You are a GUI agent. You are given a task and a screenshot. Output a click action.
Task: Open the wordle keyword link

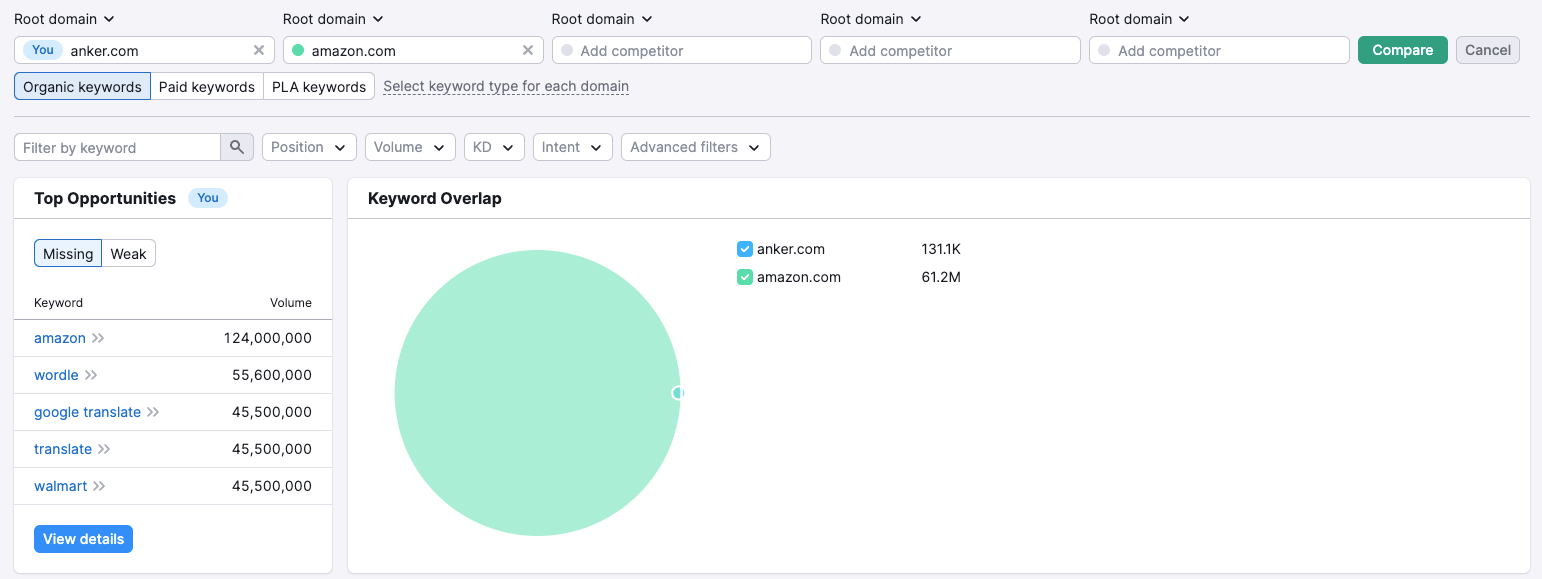[x=56, y=375]
